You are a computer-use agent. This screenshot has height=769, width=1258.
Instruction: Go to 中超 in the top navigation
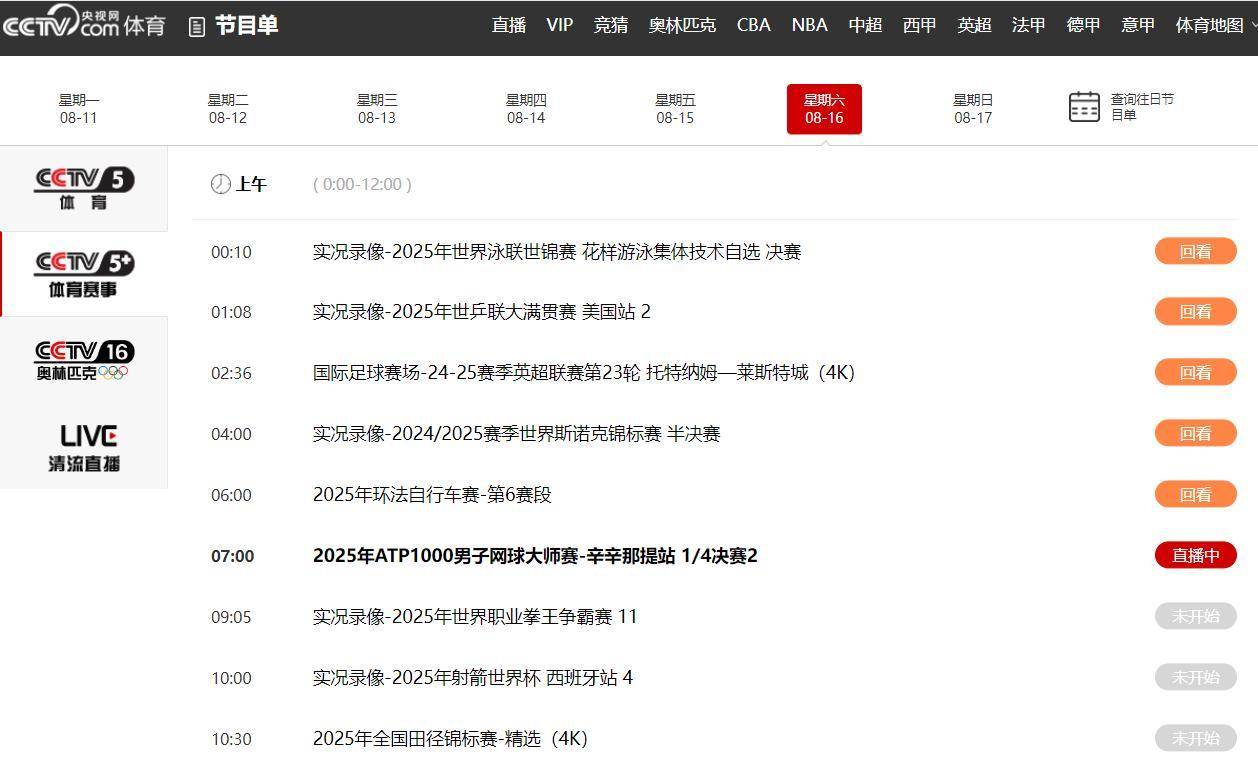865,25
